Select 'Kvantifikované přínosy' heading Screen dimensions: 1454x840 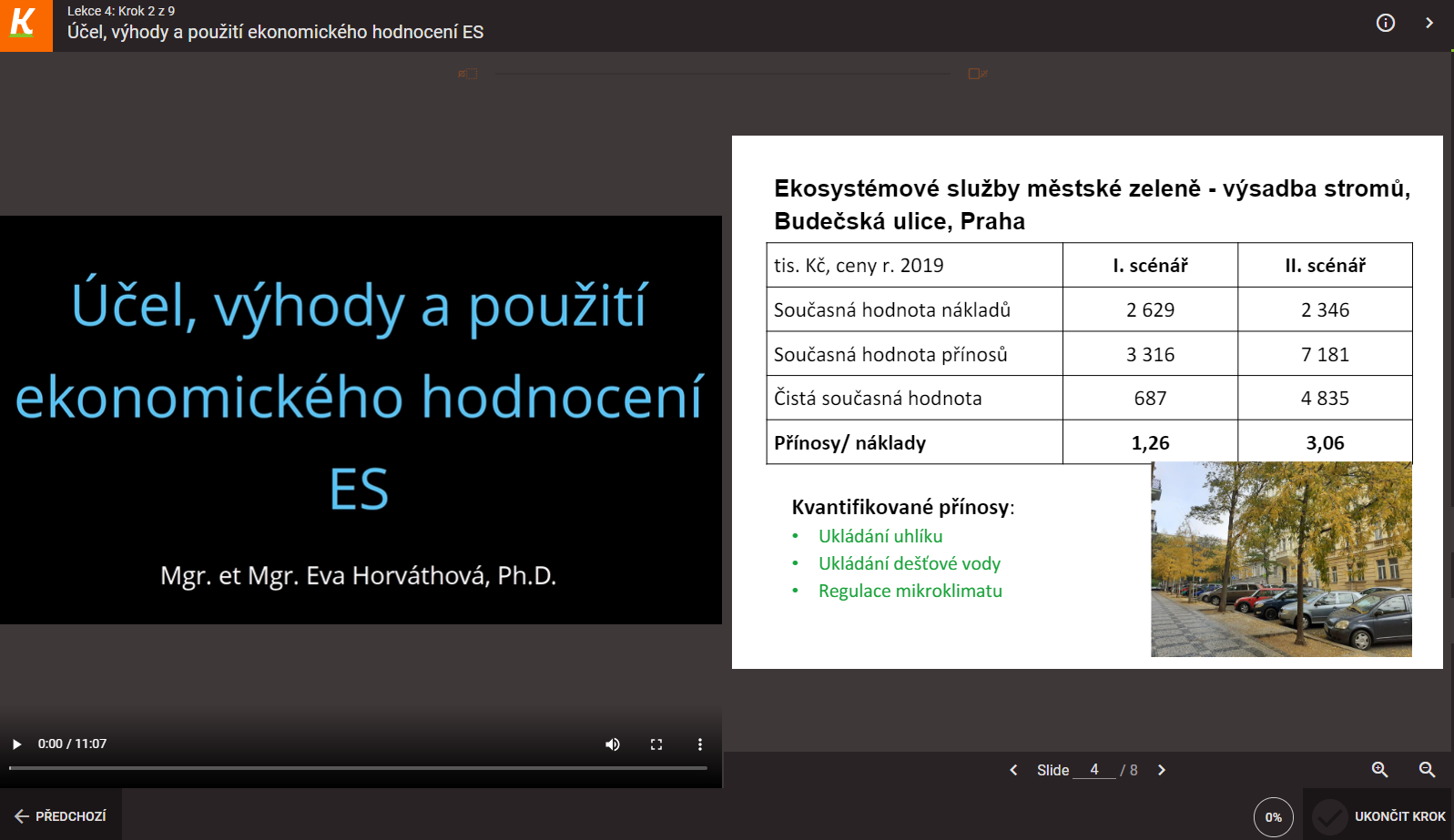[x=900, y=507]
